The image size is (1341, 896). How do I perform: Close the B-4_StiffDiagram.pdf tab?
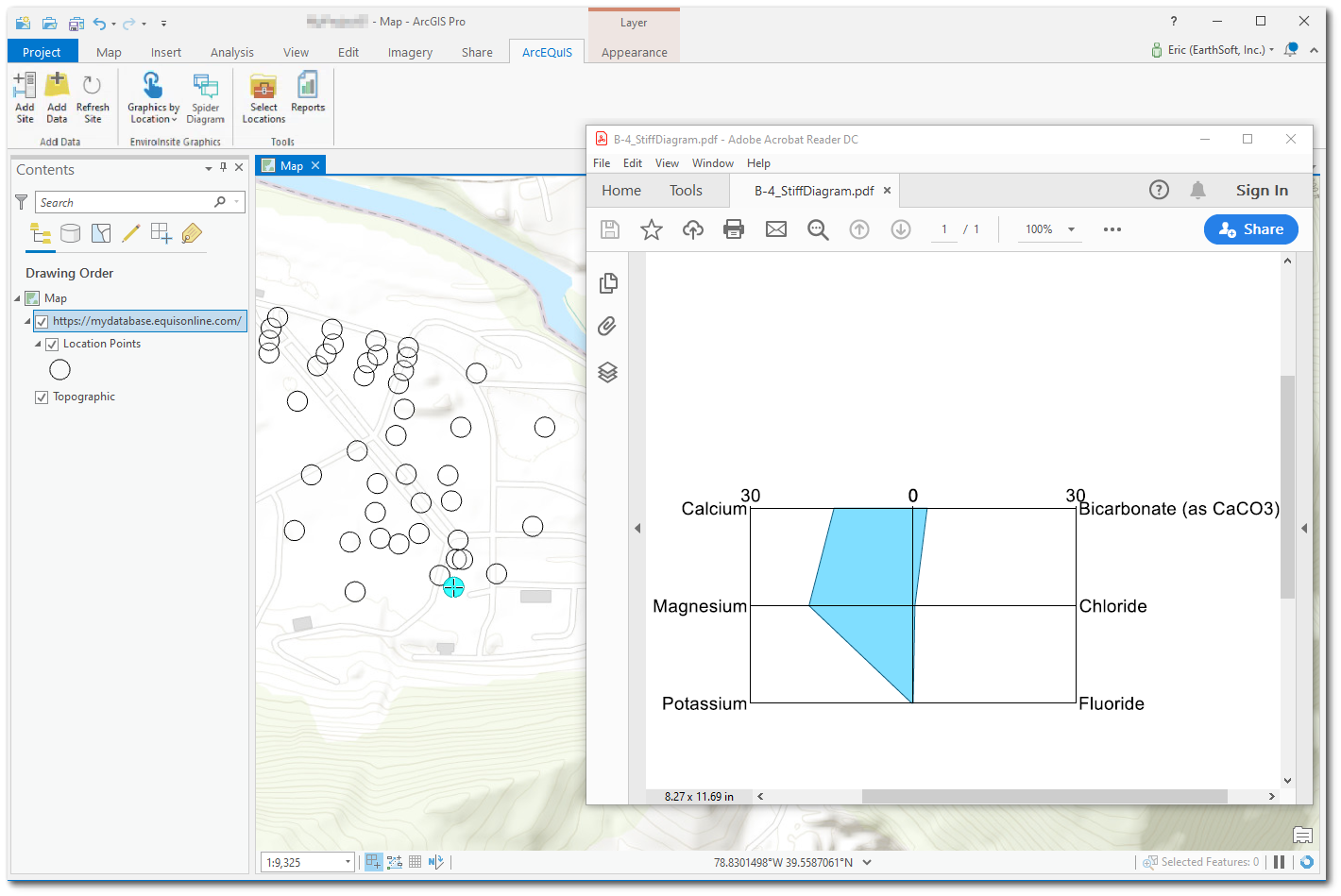887,190
